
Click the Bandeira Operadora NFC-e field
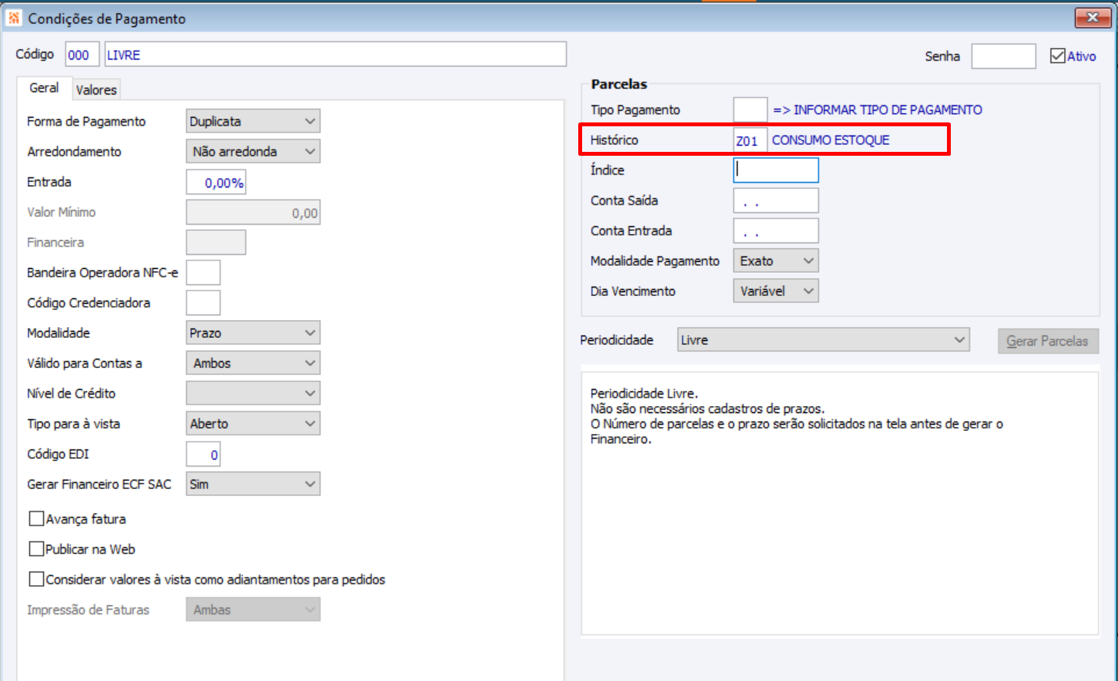(x=203, y=272)
